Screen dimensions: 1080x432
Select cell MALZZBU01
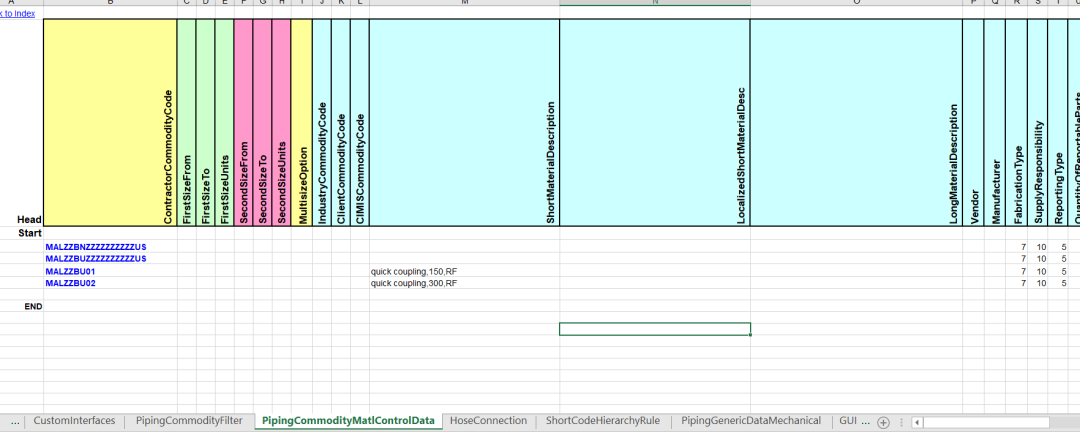[x=110, y=271]
